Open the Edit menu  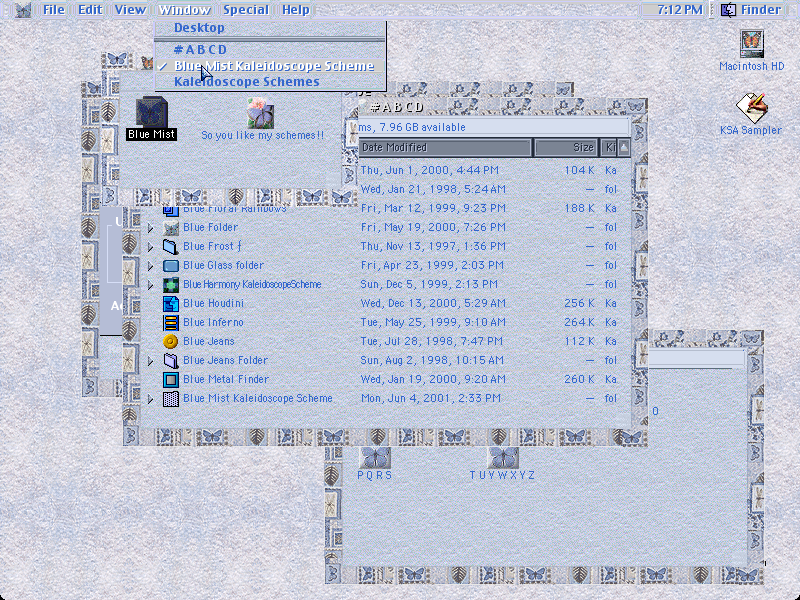click(x=90, y=10)
